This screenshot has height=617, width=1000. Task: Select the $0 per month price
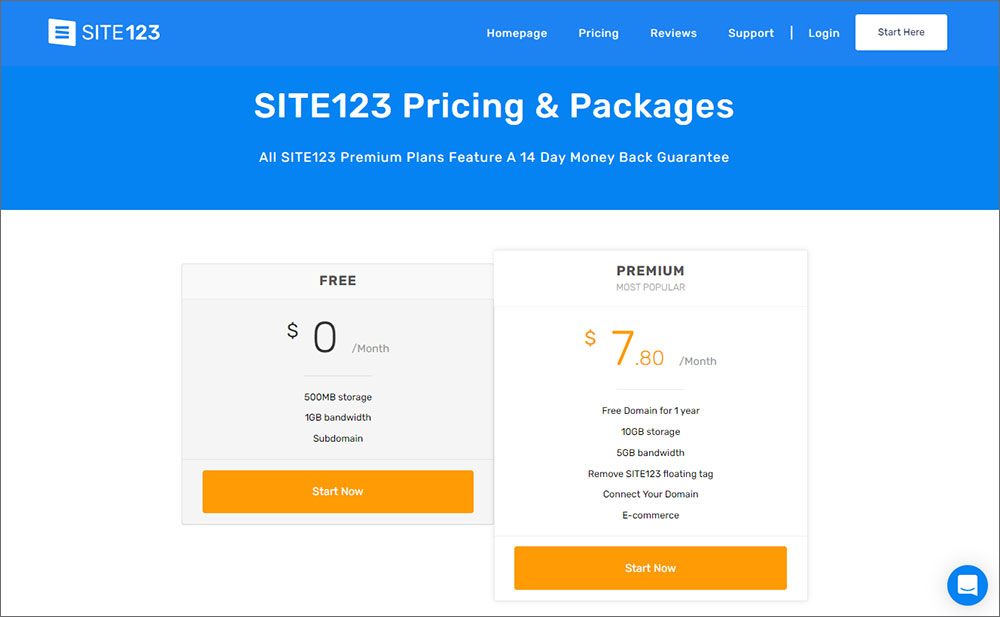click(337, 338)
